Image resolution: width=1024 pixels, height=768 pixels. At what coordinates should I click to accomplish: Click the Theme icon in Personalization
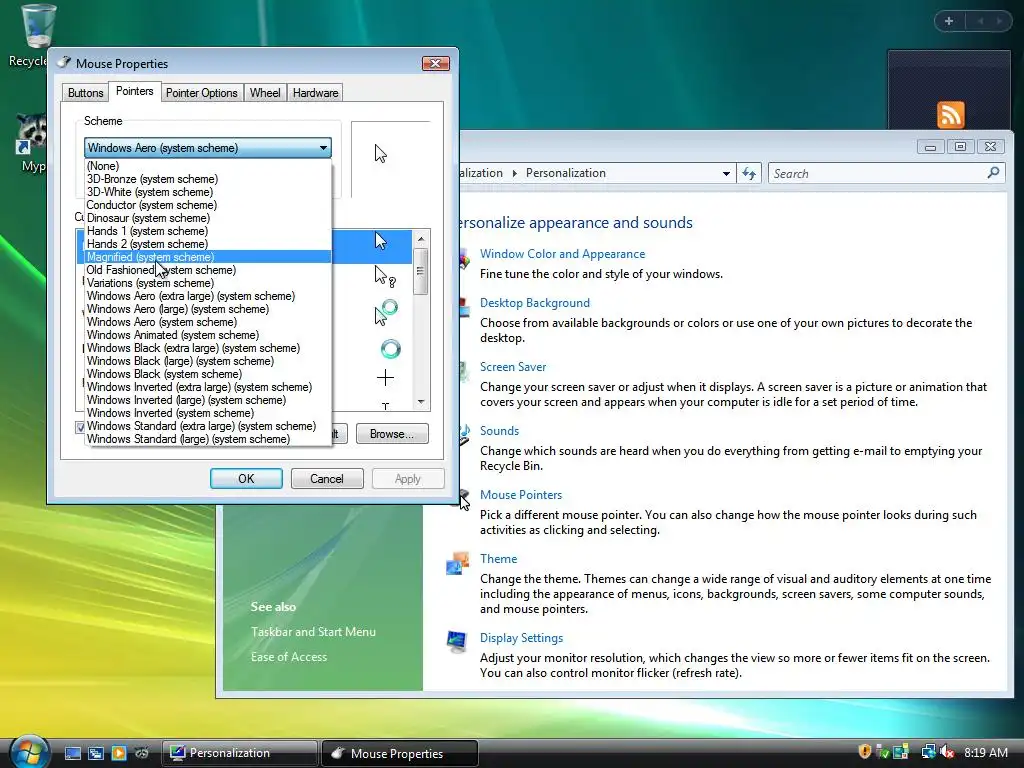[457, 563]
